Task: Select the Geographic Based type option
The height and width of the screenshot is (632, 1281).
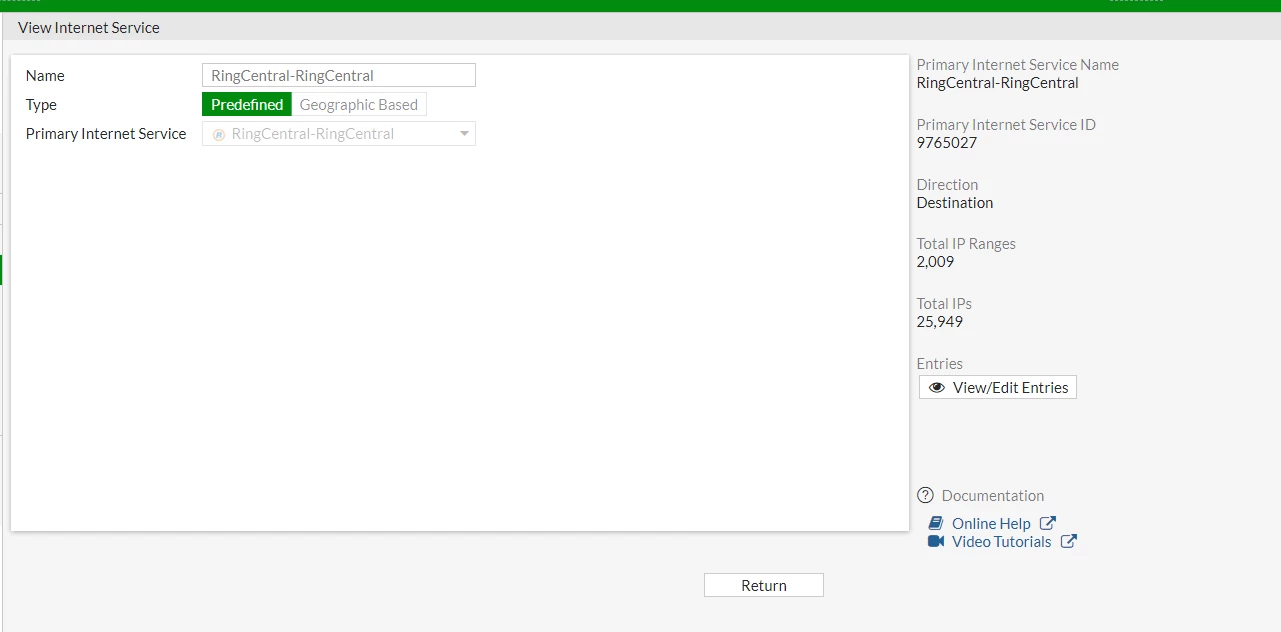Action: 359,105
